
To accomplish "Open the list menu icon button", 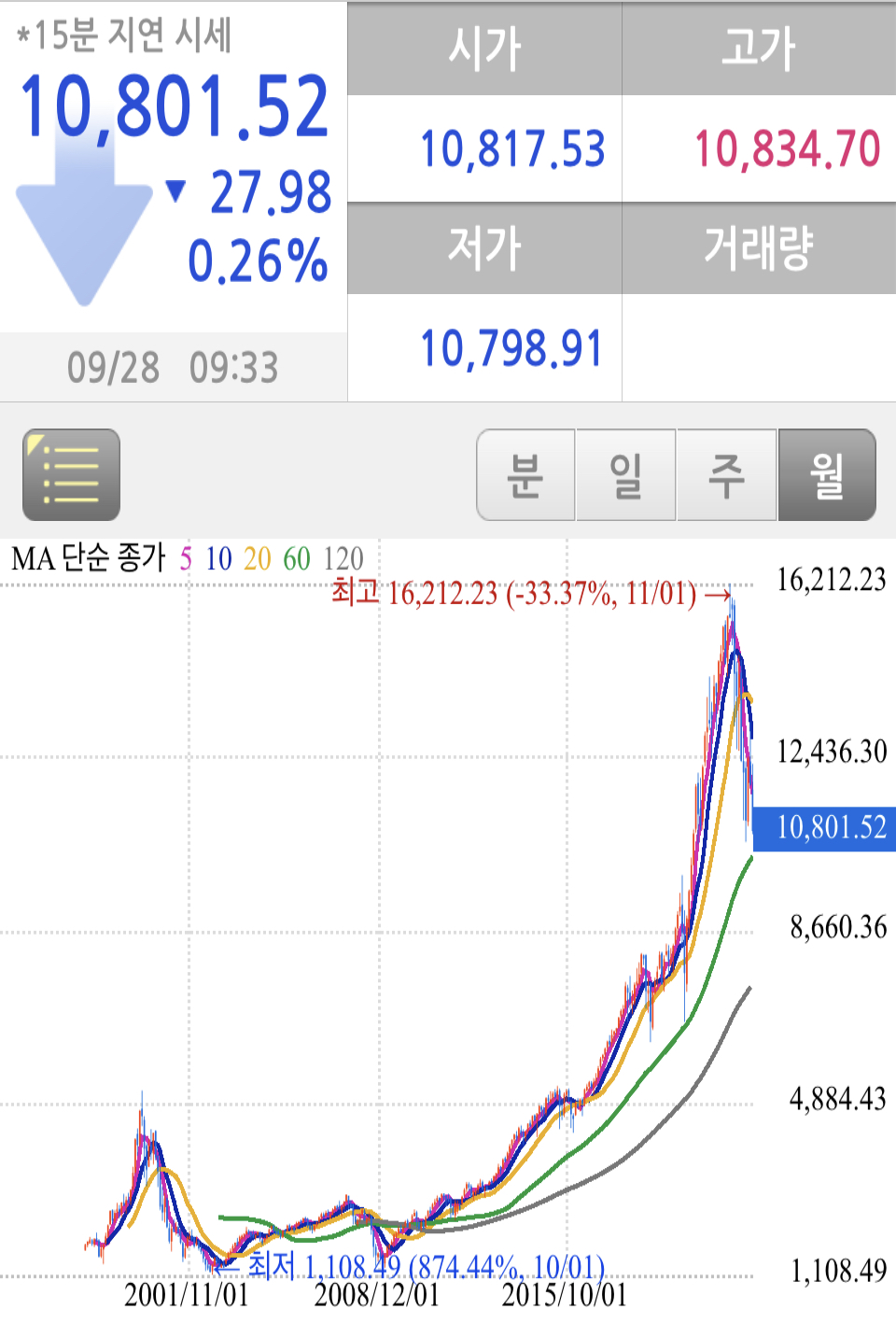I will (x=71, y=474).
